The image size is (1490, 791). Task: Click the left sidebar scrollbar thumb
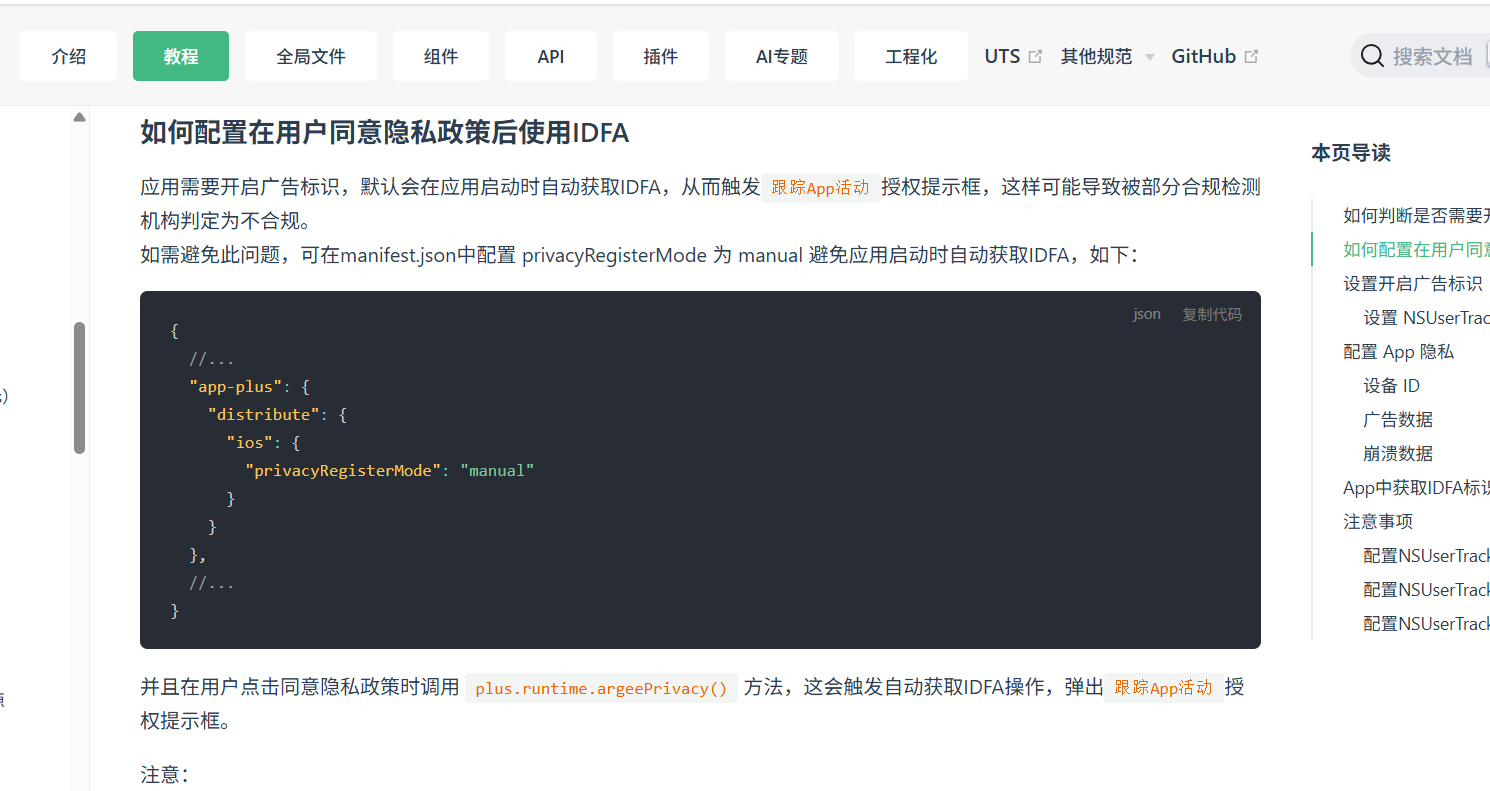coord(79,388)
